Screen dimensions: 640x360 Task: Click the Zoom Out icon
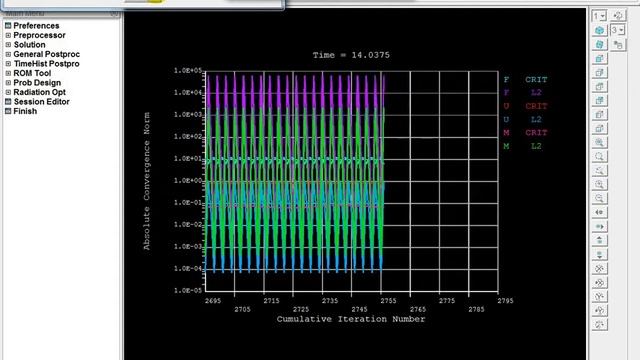(x=599, y=198)
